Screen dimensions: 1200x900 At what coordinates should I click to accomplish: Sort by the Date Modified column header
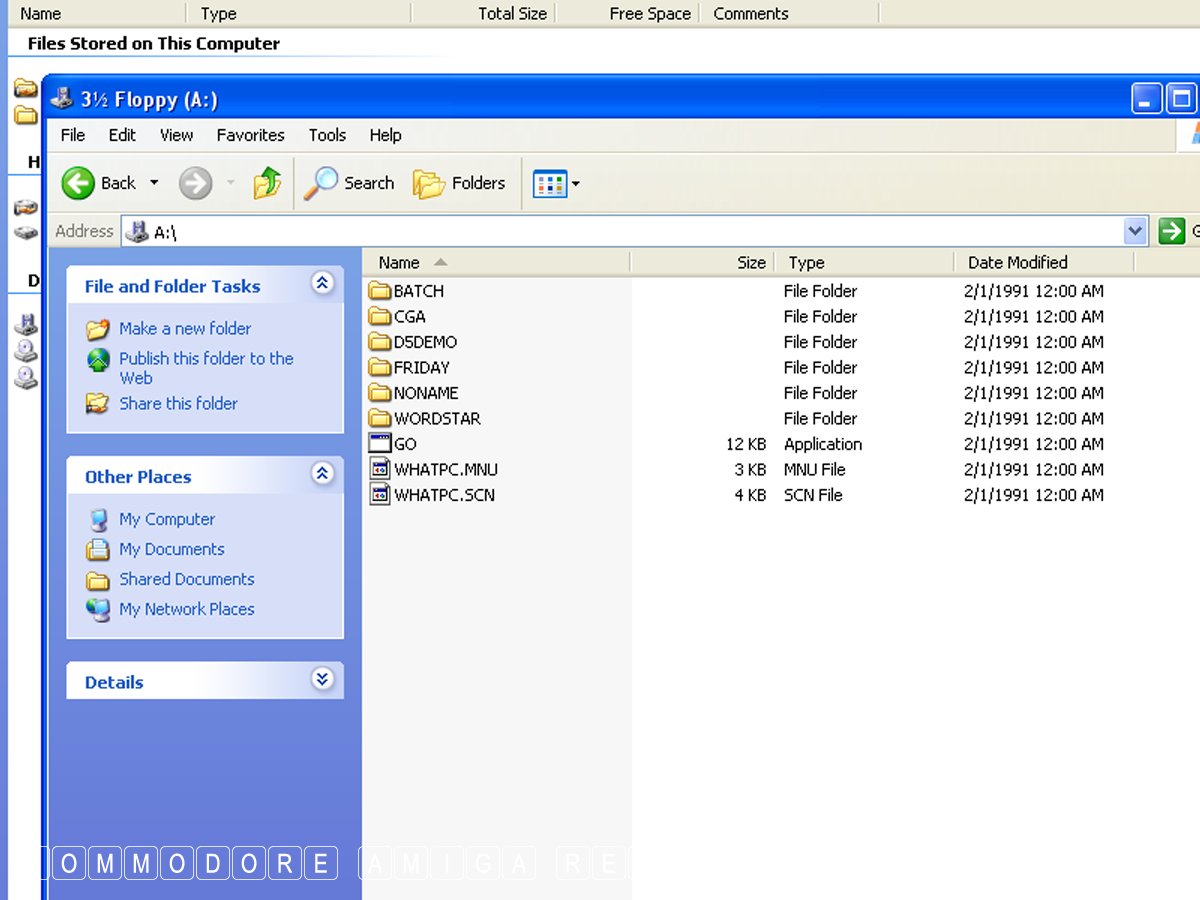tap(1017, 262)
